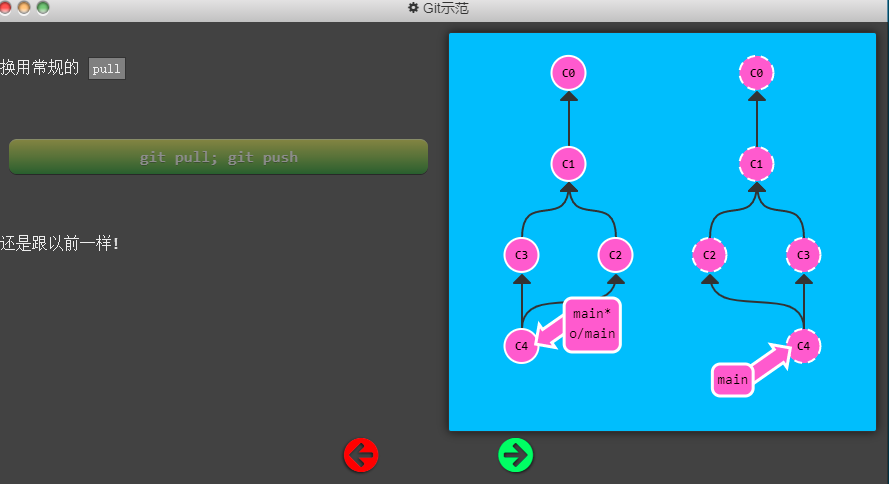The height and width of the screenshot is (484, 889).
Task: Select local commit node C3
Action: pos(521,255)
